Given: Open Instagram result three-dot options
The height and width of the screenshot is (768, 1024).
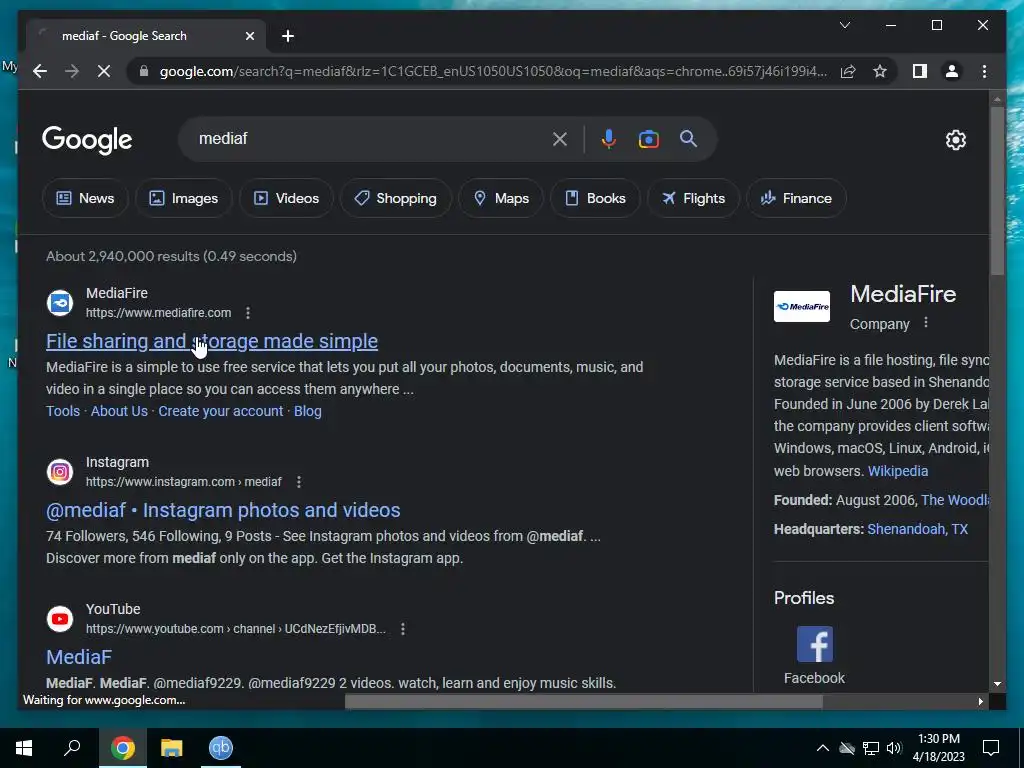Looking at the screenshot, I should pyautogui.click(x=298, y=482).
